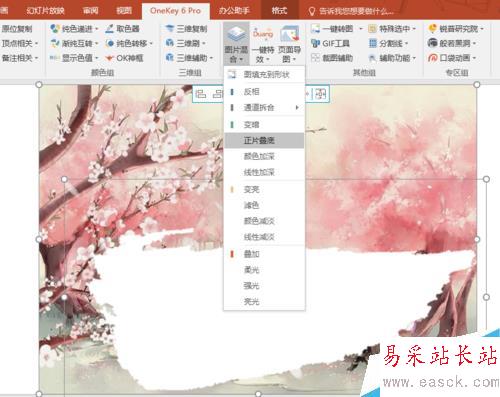Open the 显示色值 dropdown arrow
Image resolution: width=500 pixels, height=397 pixels.
pyautogui.click(x=97, y=58)
